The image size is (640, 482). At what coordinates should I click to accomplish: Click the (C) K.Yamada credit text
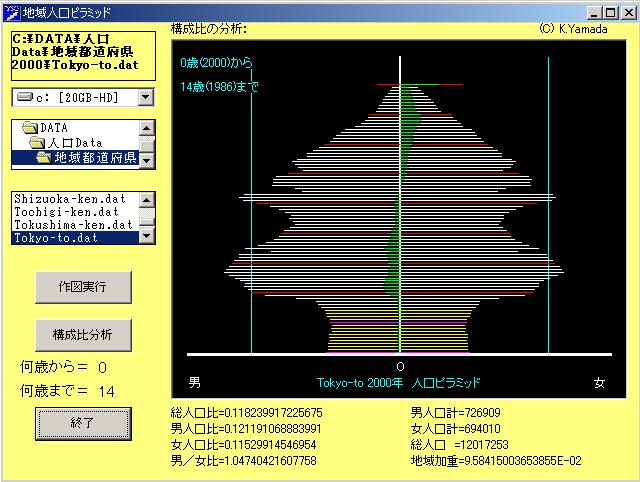tap(573, 29)
